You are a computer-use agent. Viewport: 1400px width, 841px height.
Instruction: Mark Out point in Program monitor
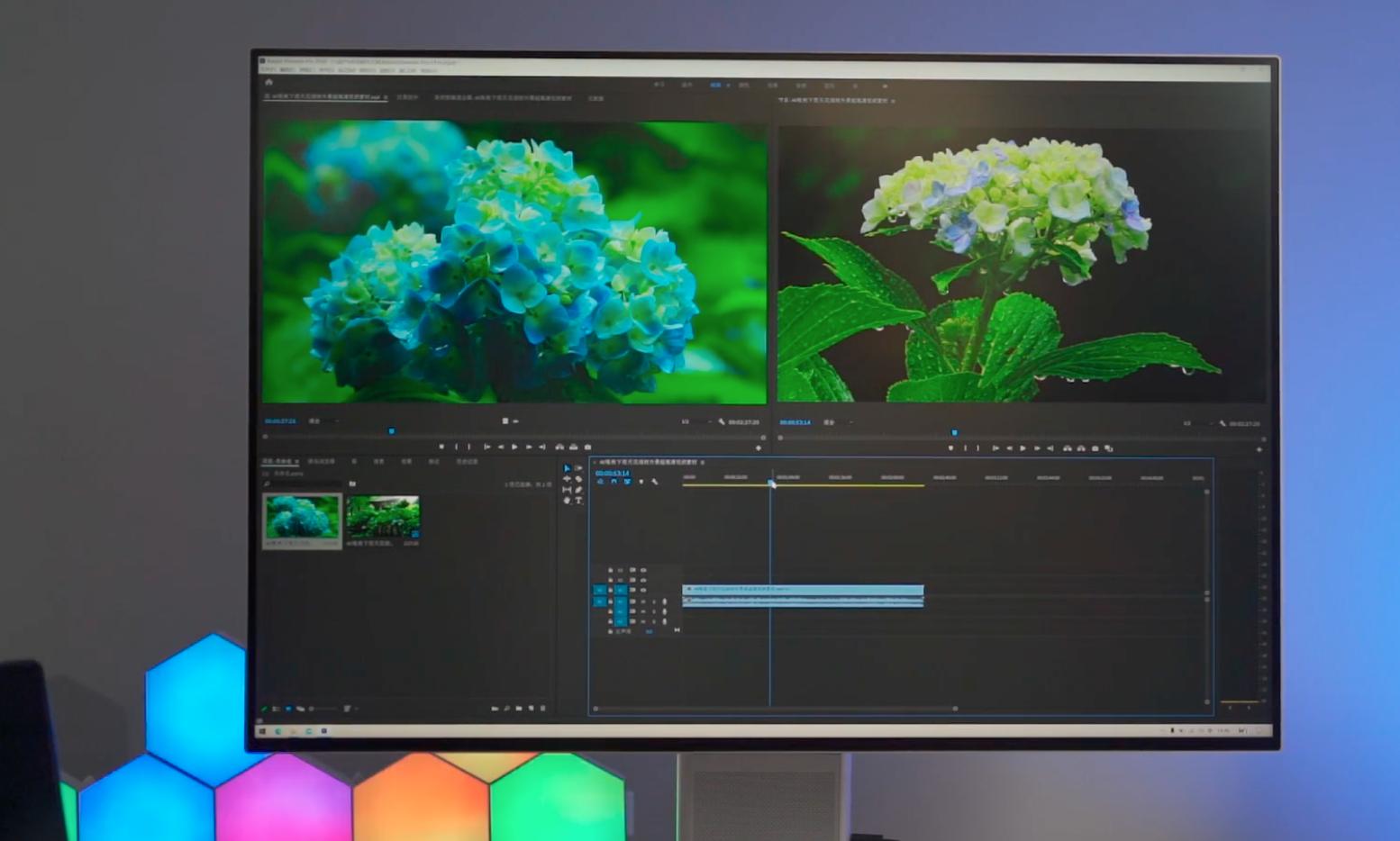pyautogui.click(x=978, y=448)
